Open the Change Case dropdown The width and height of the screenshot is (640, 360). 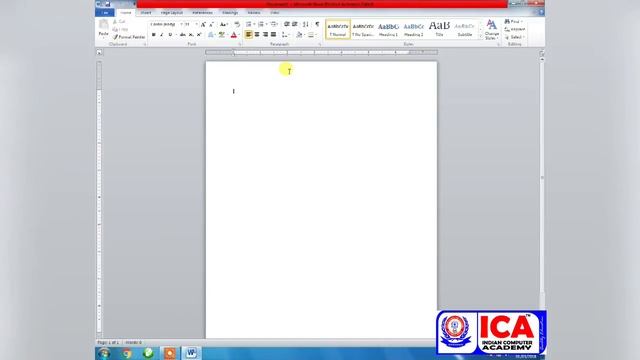[x=223, y=24]
